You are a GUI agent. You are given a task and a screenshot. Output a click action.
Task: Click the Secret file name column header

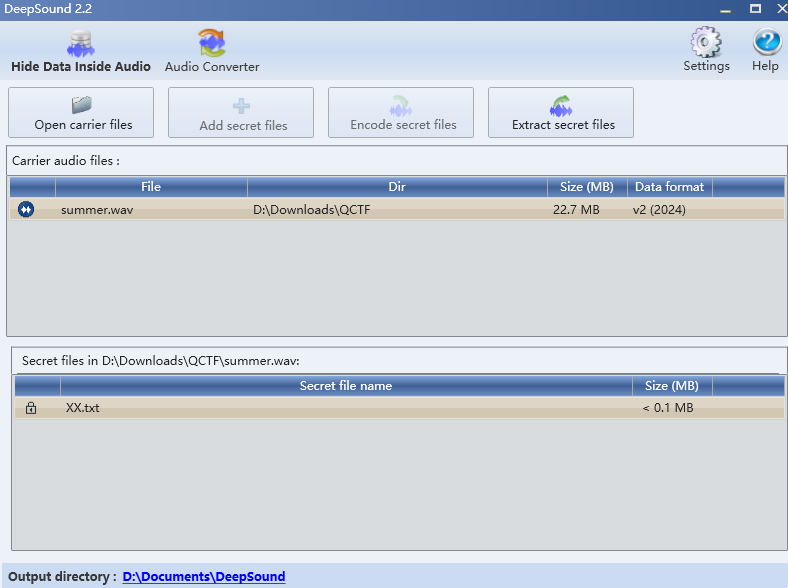(346, 386)
